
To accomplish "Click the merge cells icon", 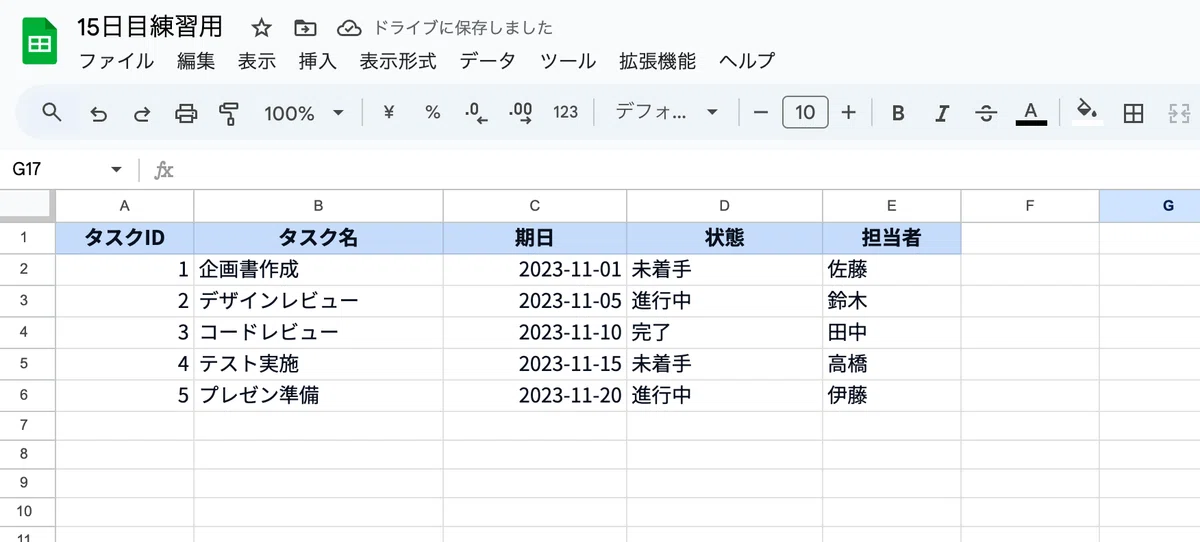I will [x=1178, y=113].
